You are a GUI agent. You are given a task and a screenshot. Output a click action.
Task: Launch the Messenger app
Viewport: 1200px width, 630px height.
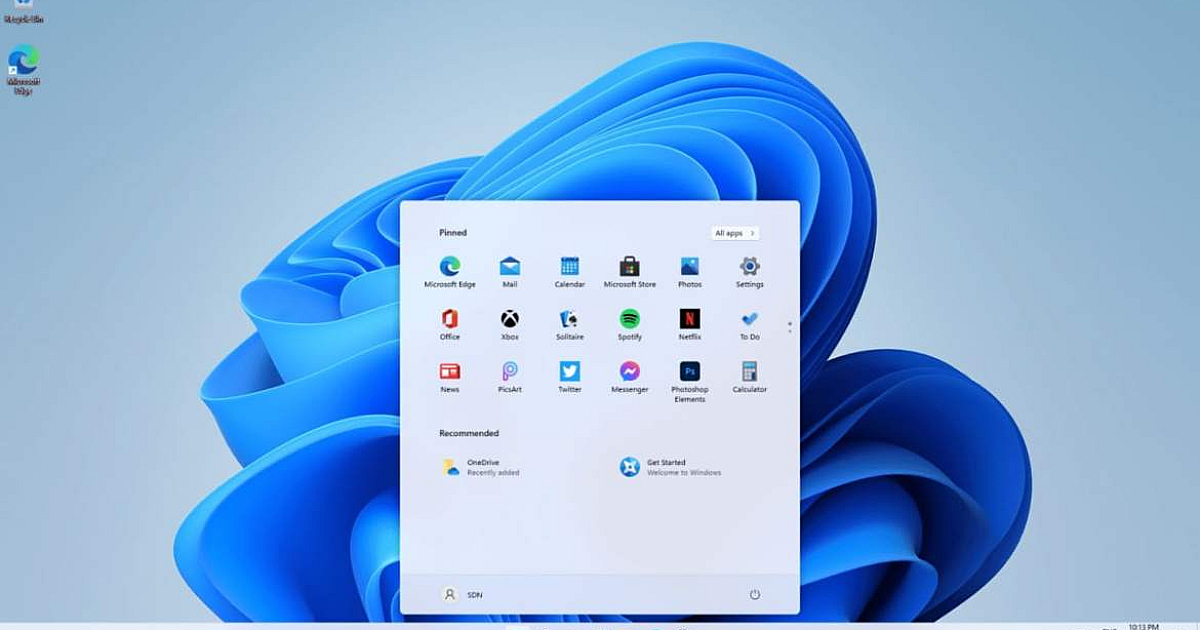point(630,377)
